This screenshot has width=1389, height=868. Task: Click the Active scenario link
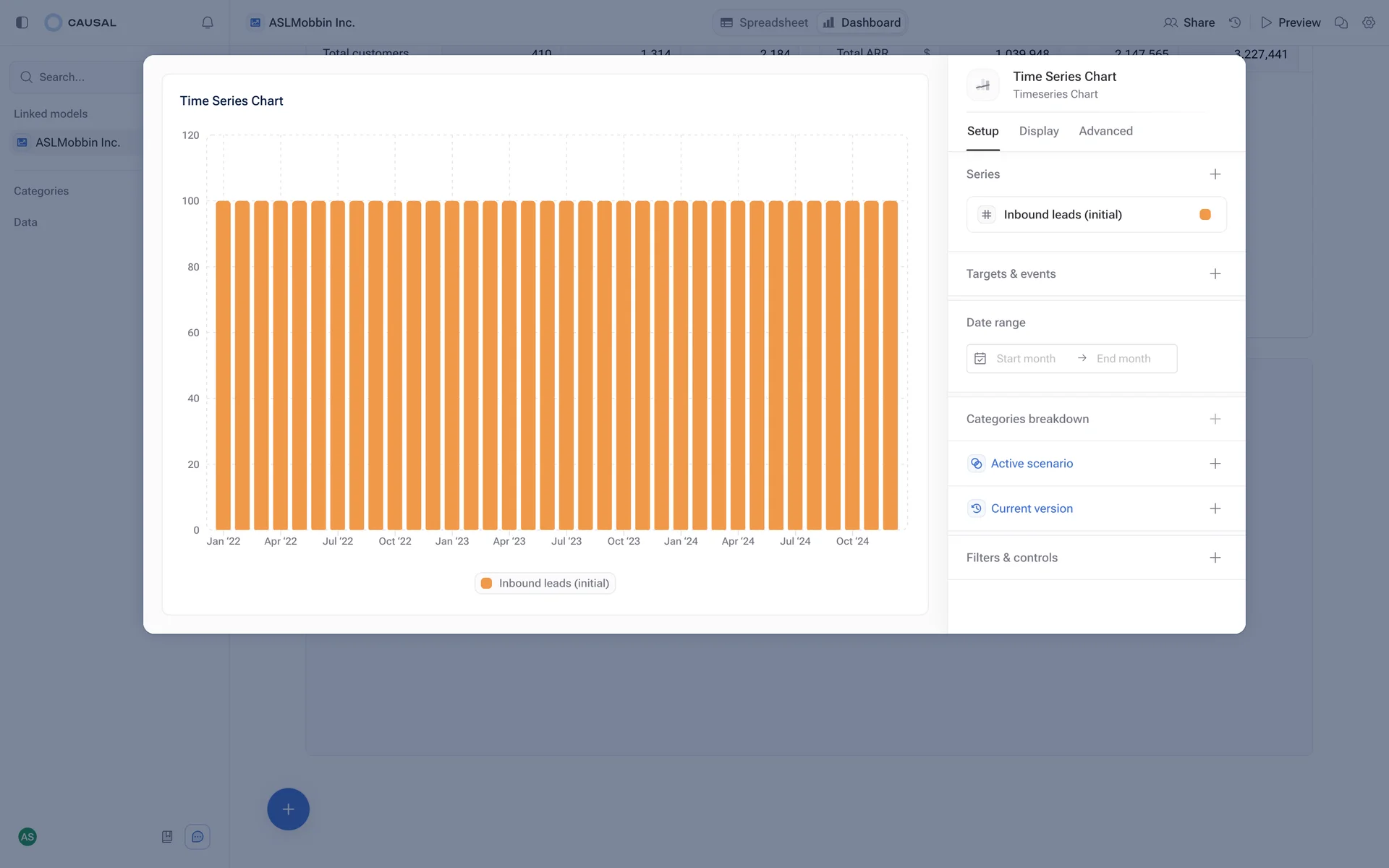coord(1032,464)
